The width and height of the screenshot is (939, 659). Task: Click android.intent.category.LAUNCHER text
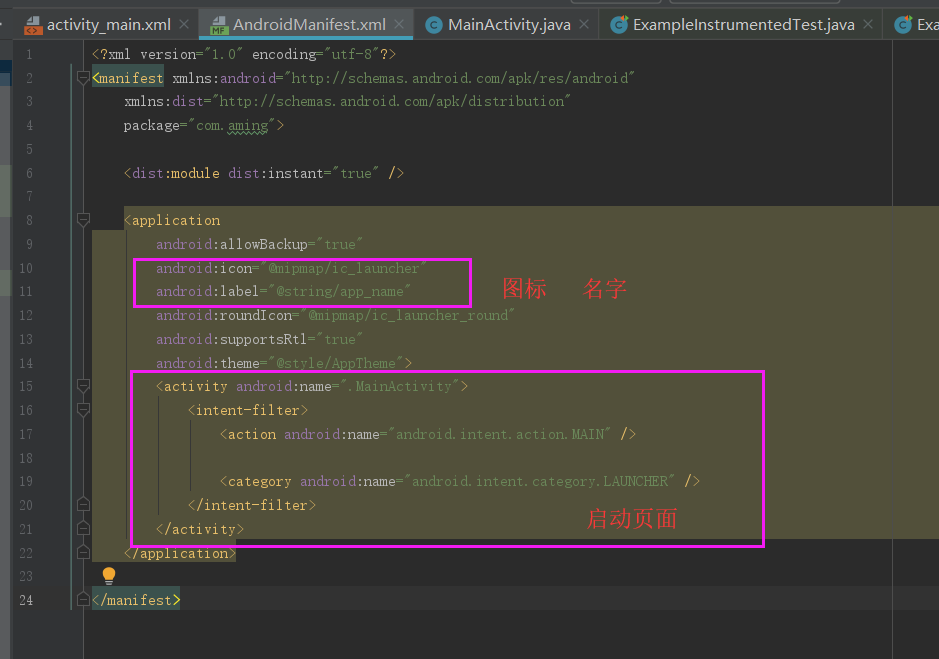539,482
